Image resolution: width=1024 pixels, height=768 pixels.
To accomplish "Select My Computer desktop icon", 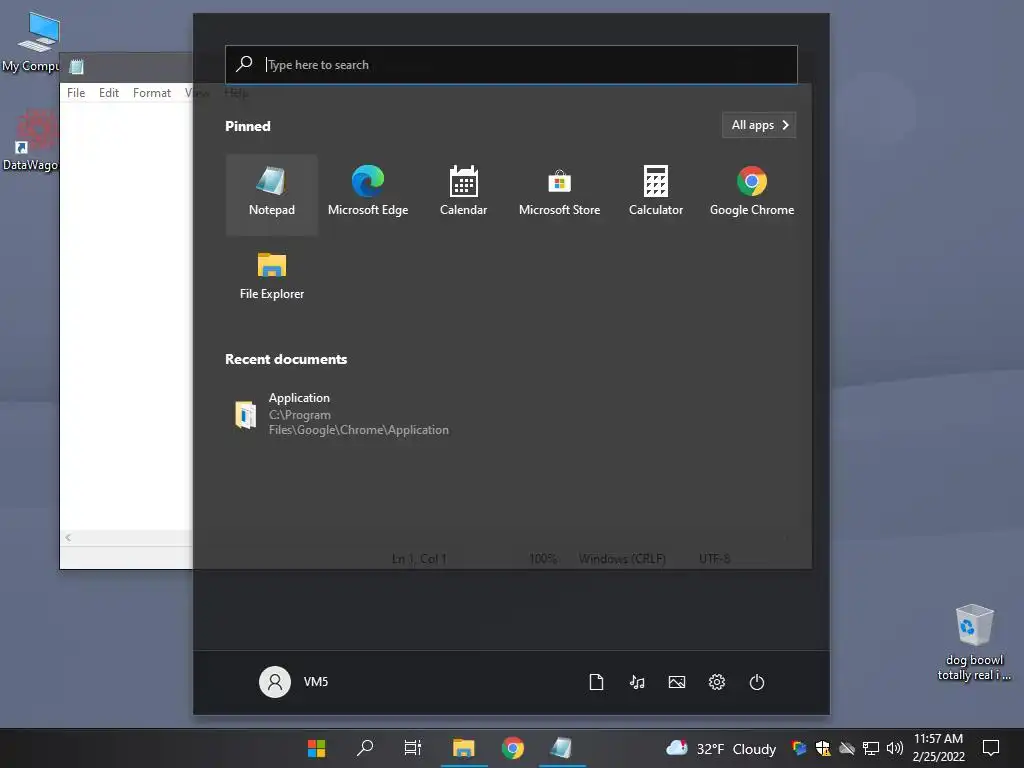I will pyautogui.click(x=31, y=41).
